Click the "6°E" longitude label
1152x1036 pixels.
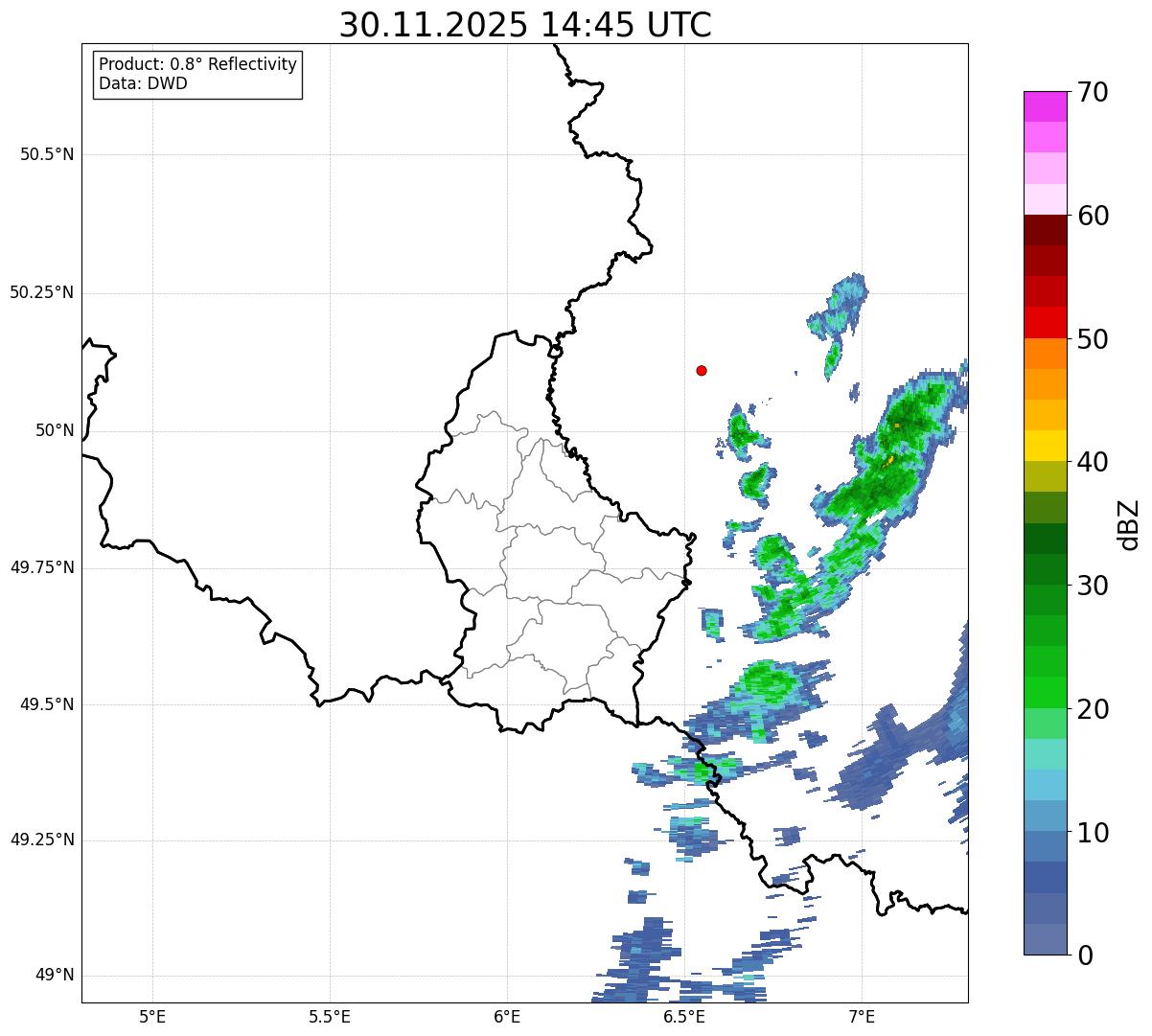pyautogui.click(x=507, y=1016)
